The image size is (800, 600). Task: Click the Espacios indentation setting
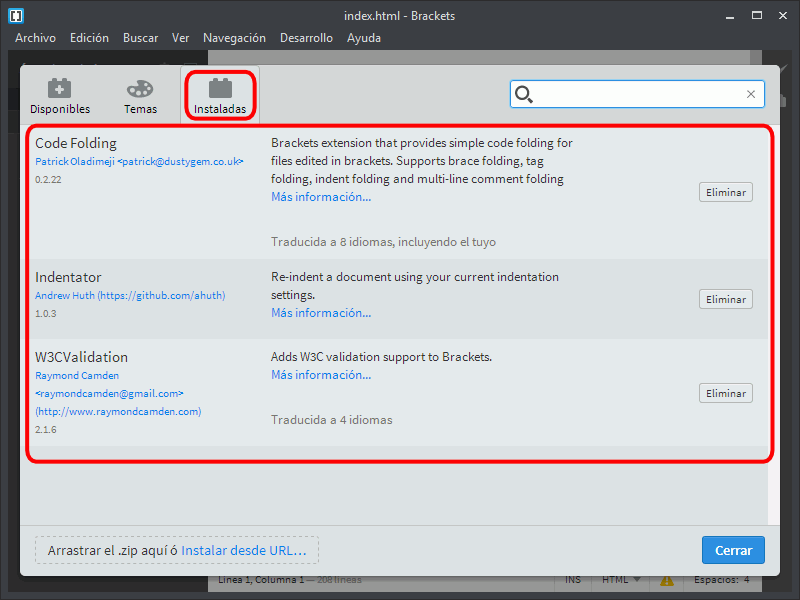point(716,580)
